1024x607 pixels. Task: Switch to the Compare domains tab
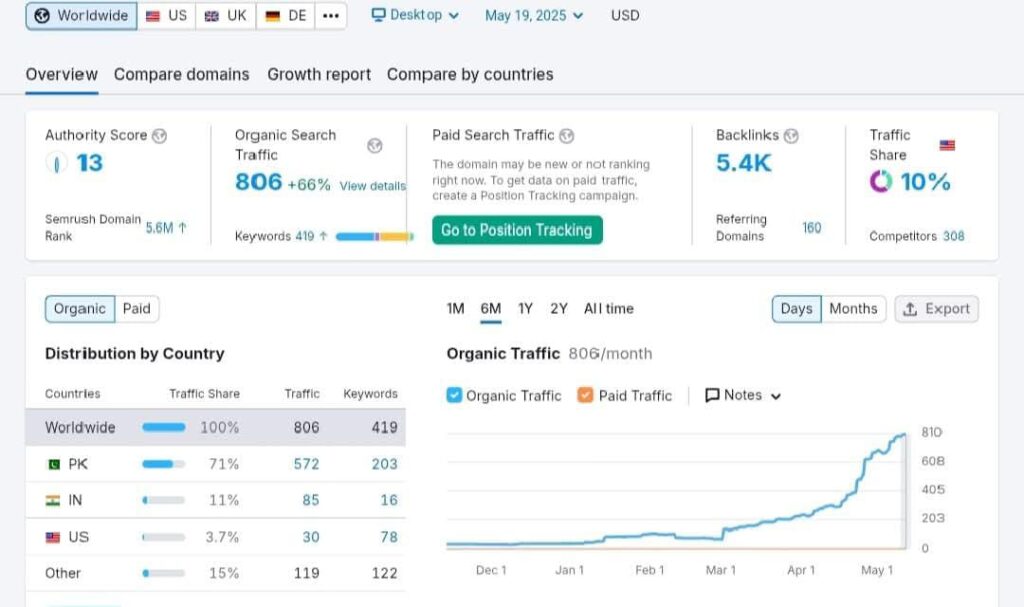coord(181,75)
